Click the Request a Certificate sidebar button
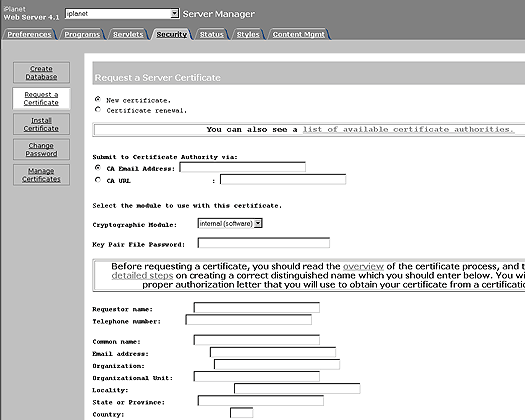Viewport: 525px width, 420px height. tap(42, 98)
